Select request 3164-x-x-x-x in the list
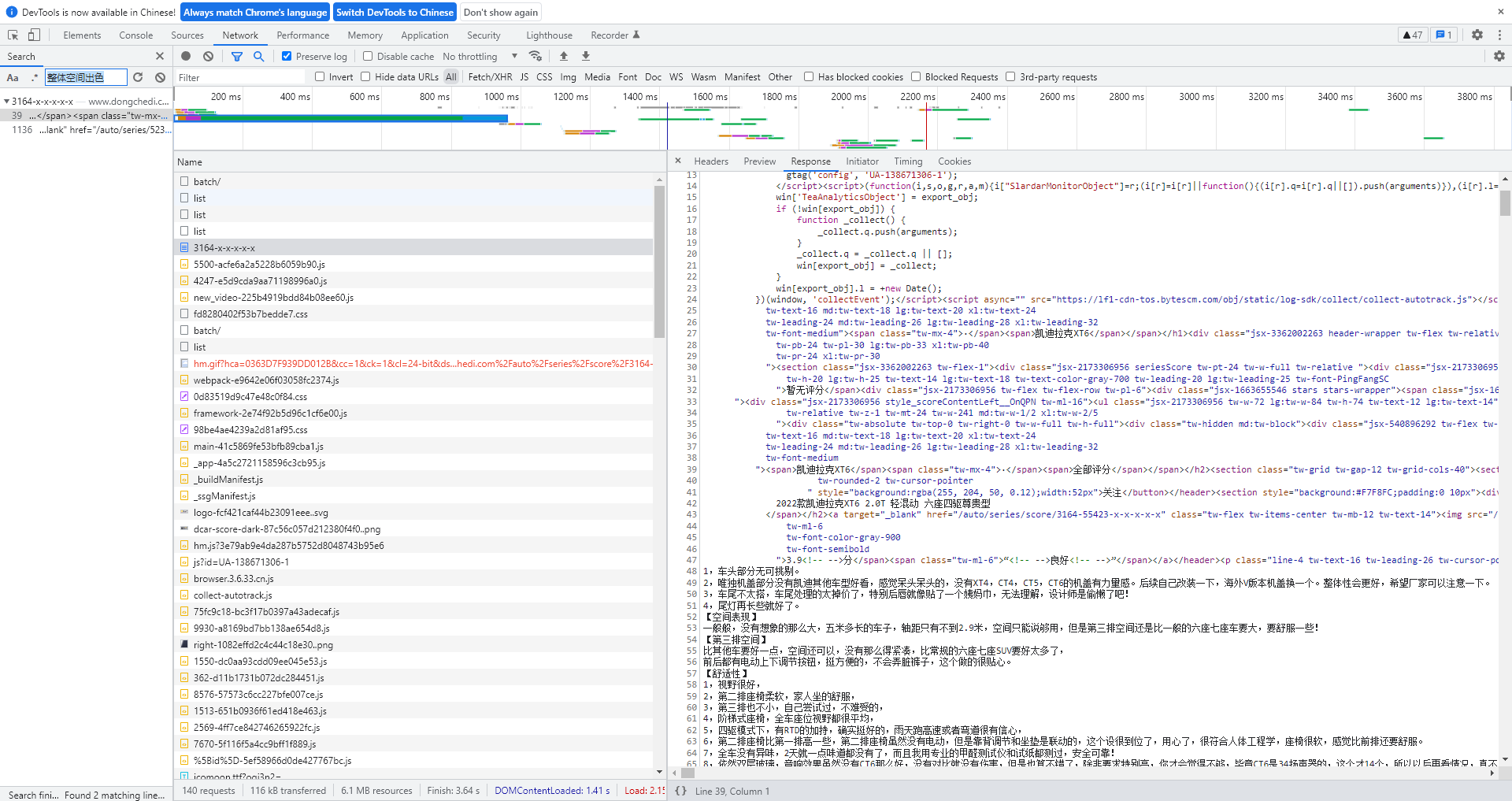1512x801 pixels. (x=413, y=247)
